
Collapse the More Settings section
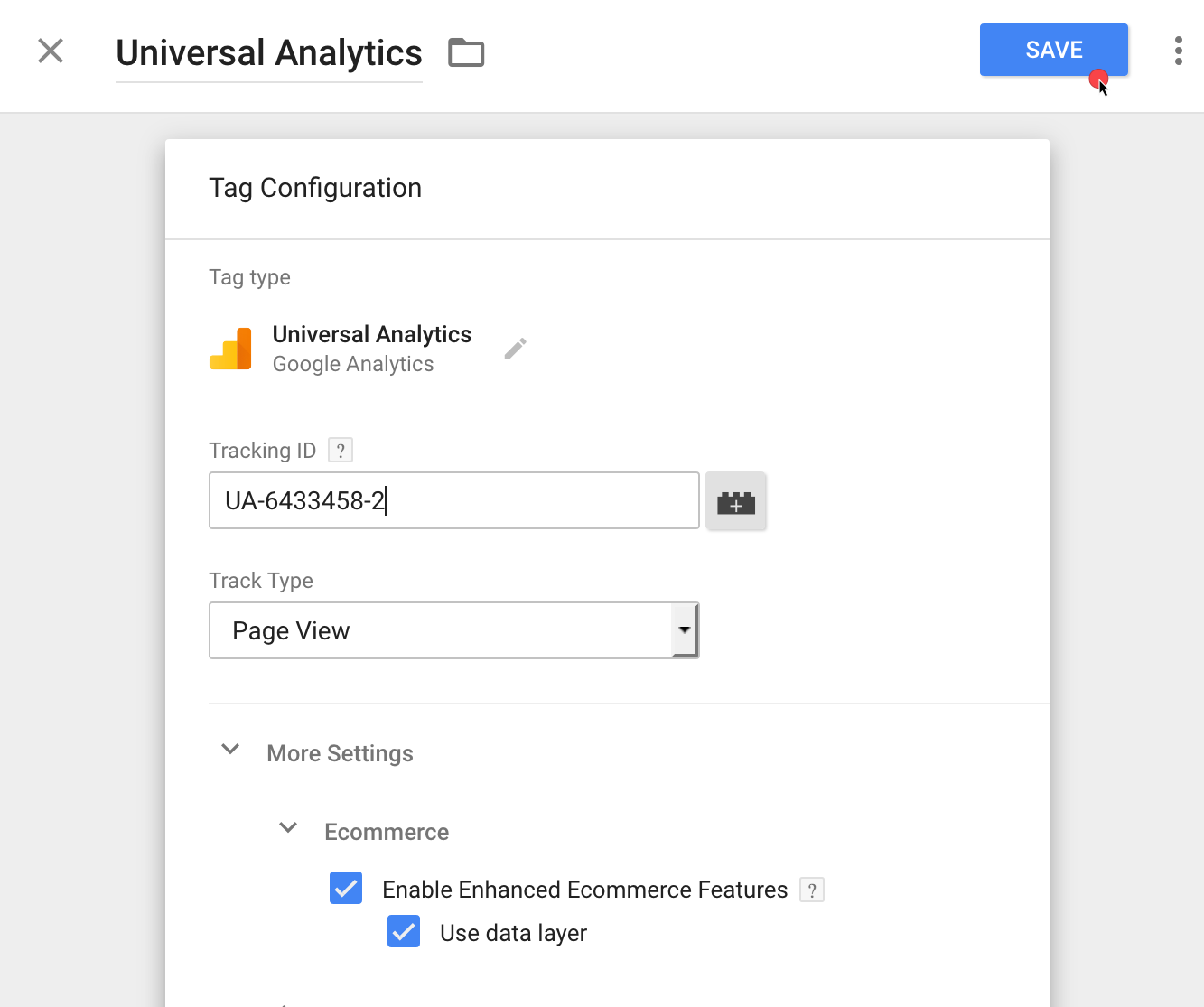(x=230, y=750)
